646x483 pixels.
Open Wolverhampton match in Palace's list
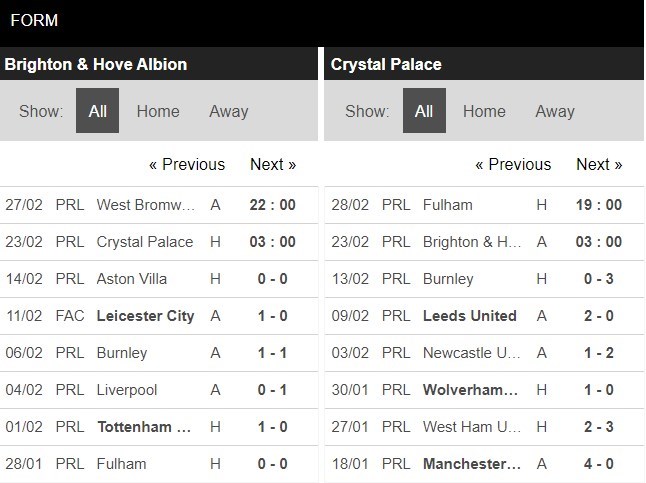pos(472,390)
